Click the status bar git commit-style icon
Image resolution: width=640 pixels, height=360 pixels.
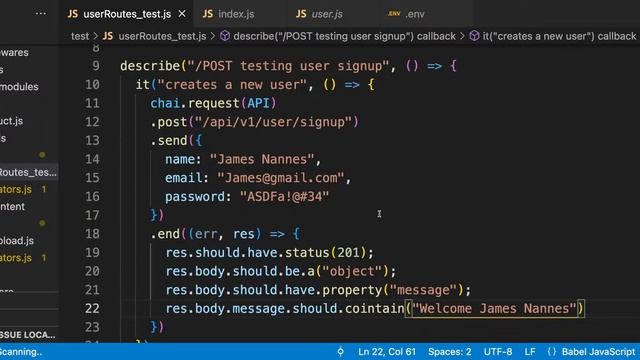pyautogui.click(x=340, y=352)
